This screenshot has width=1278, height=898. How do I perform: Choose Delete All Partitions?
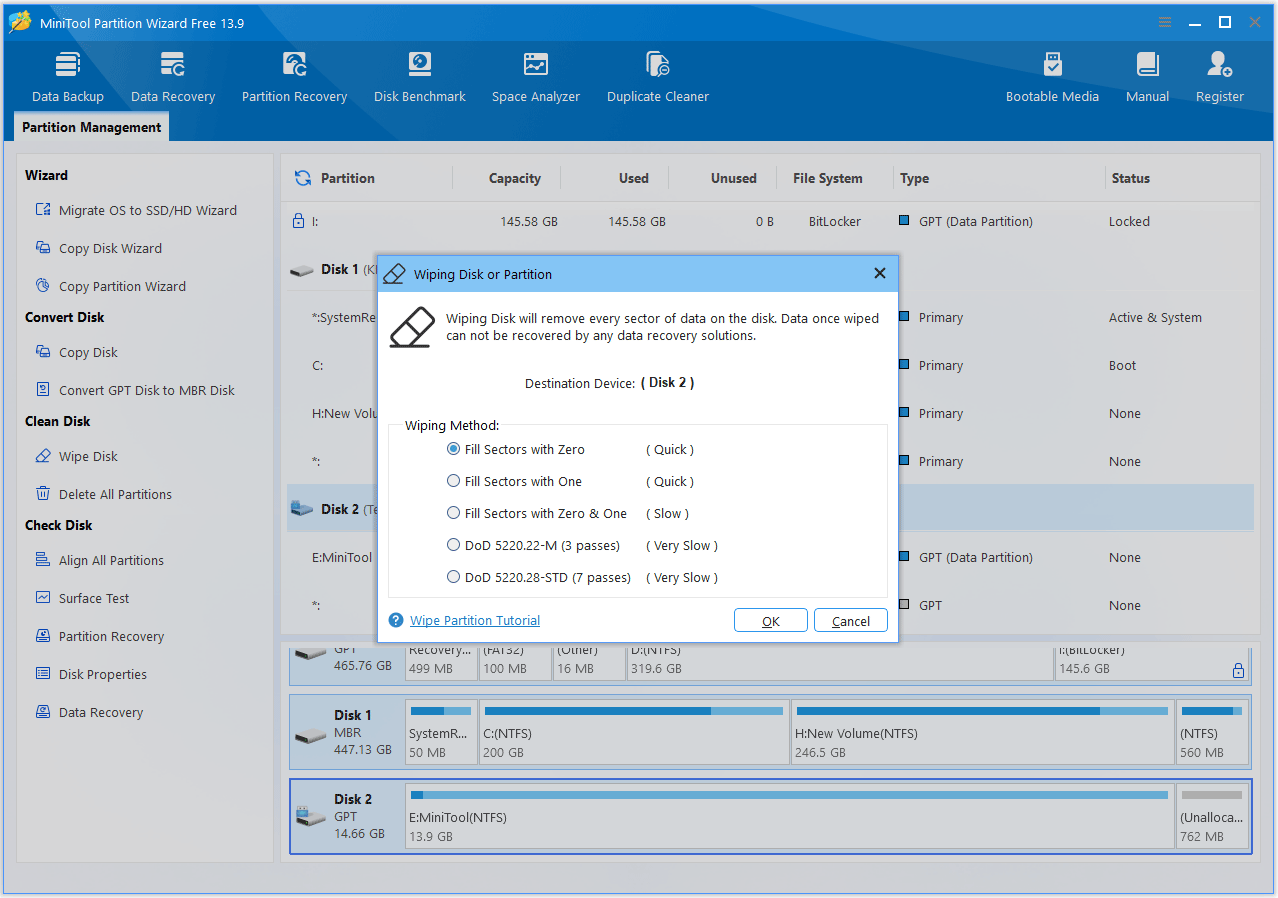103,494
